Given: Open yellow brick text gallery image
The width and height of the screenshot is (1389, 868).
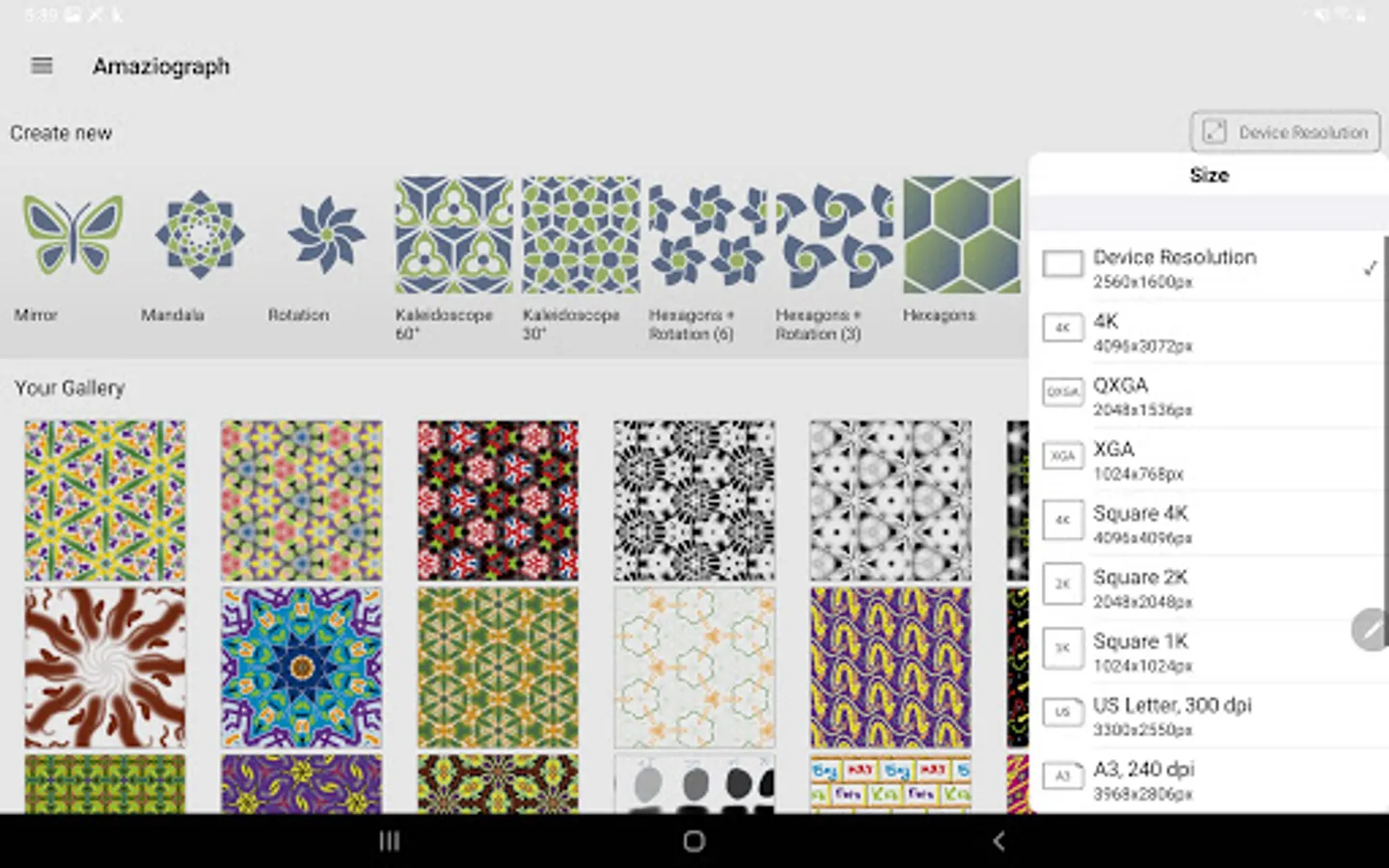Looking at the screenshot, I should 890,783.
